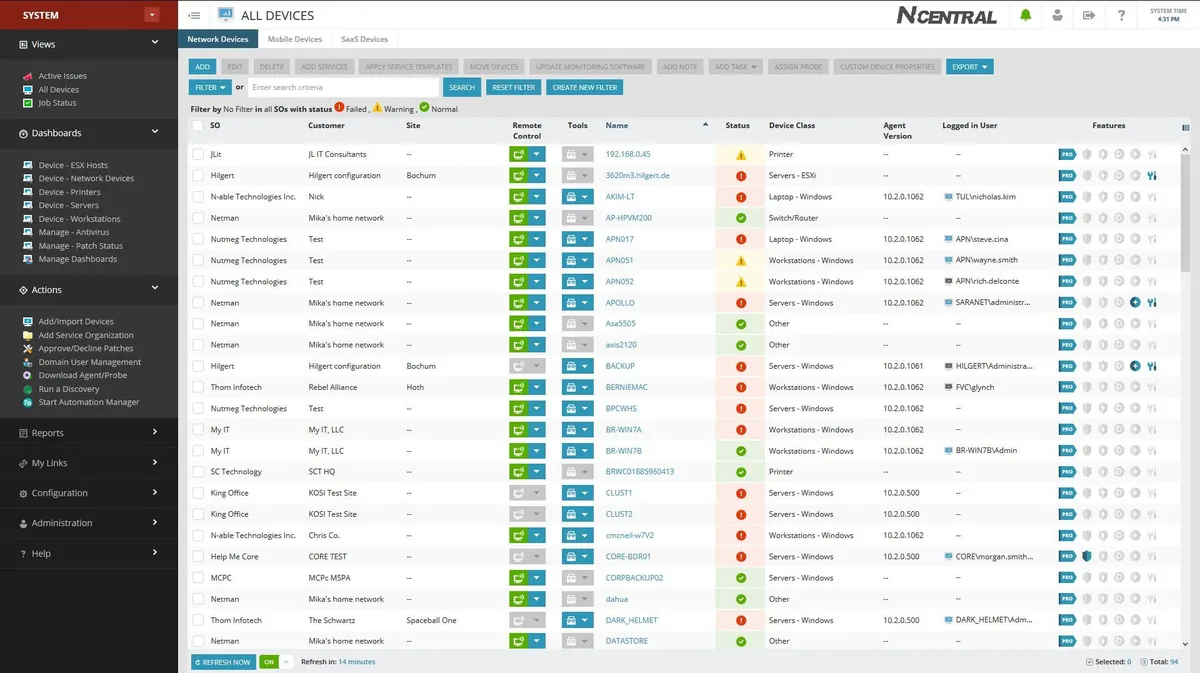Screen dimensions: 1200x673
Task: Open Job Status in Views
Action: pos(57,103)
